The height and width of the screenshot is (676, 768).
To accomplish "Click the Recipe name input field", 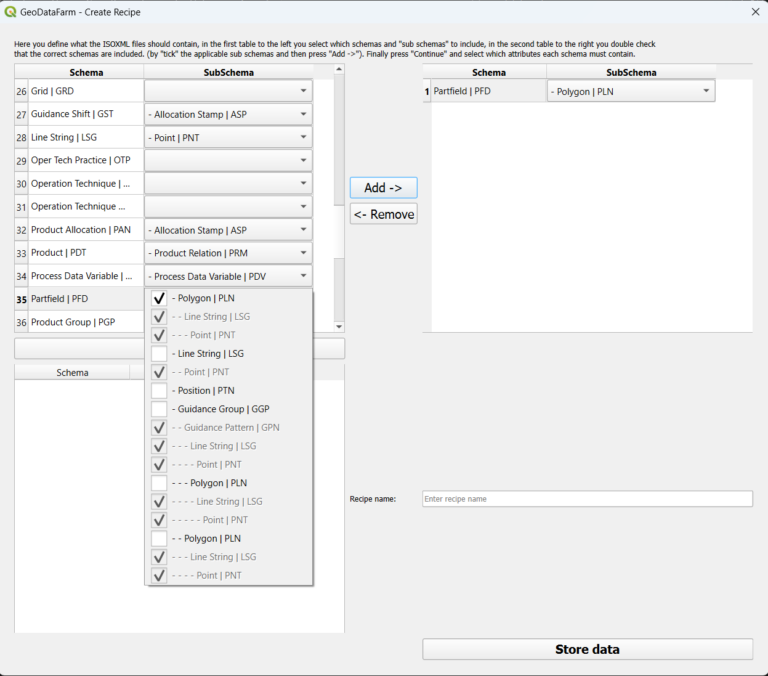I will click(587, 499).
